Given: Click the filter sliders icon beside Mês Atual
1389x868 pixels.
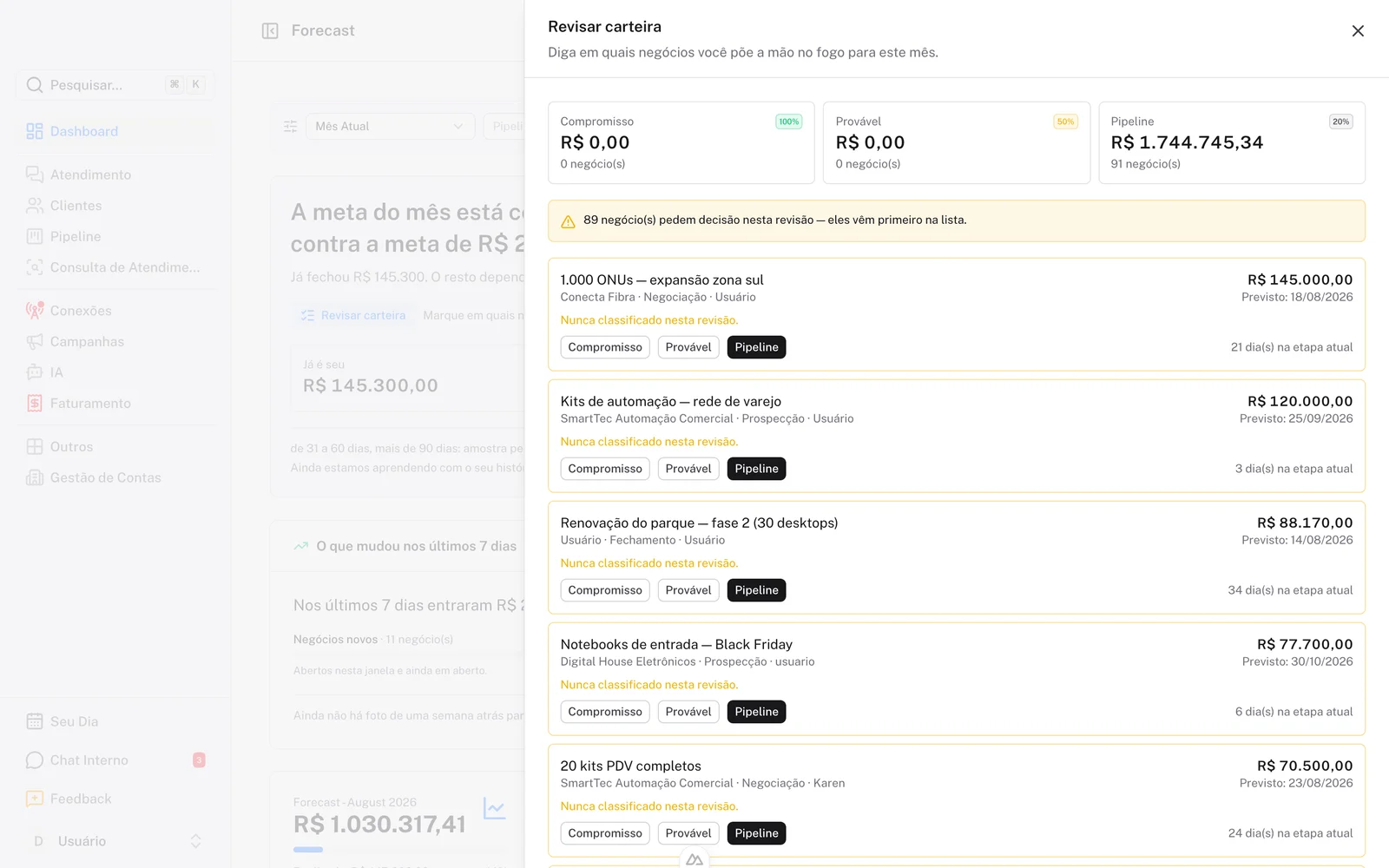Looking at the screenshot, I should coord(291,127).
